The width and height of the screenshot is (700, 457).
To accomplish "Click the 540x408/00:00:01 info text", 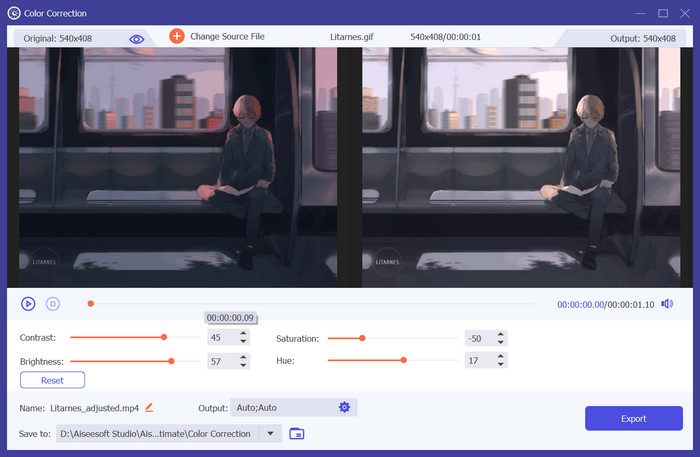I will [x=446, y=37].
